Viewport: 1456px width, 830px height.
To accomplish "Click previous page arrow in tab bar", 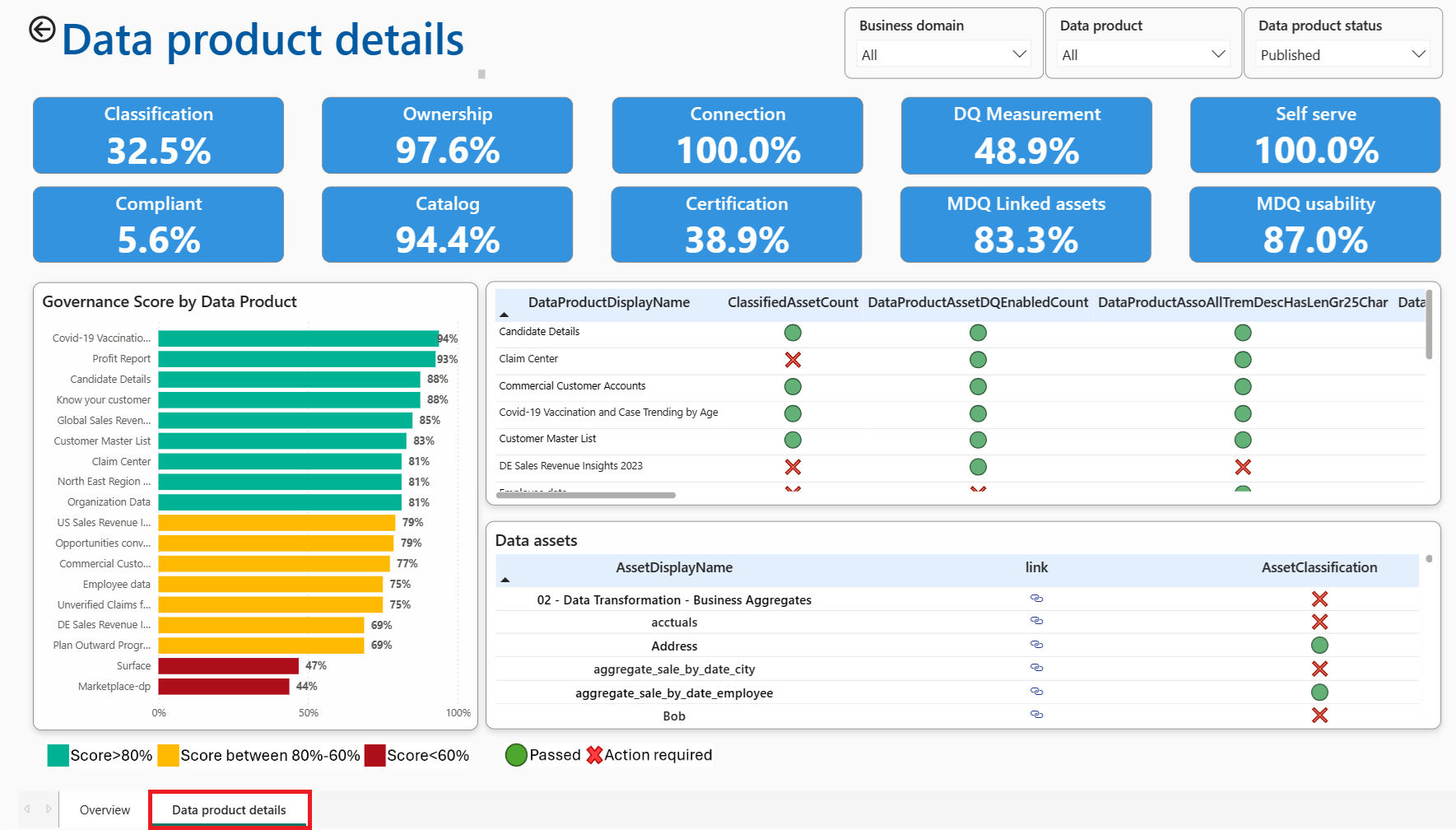I will click(27, 809).
